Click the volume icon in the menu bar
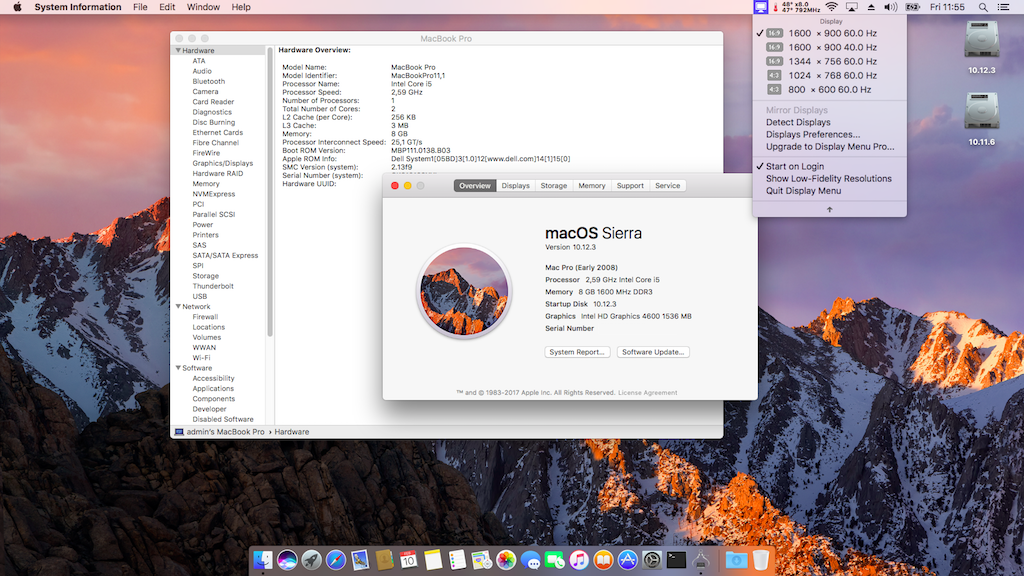 pyautogui.click(x=889, y=7)
